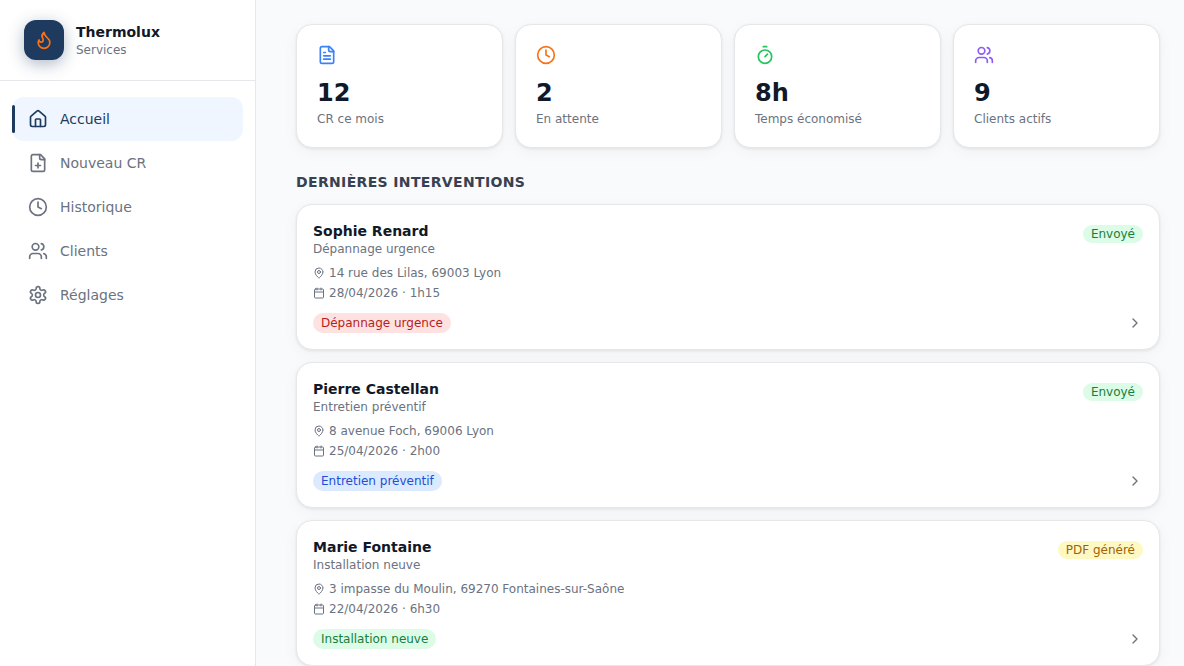The height and width of the screenshot is (666, 1184).
Task: Click the gear icon beside Réglages
Action: tap(38, 294)
